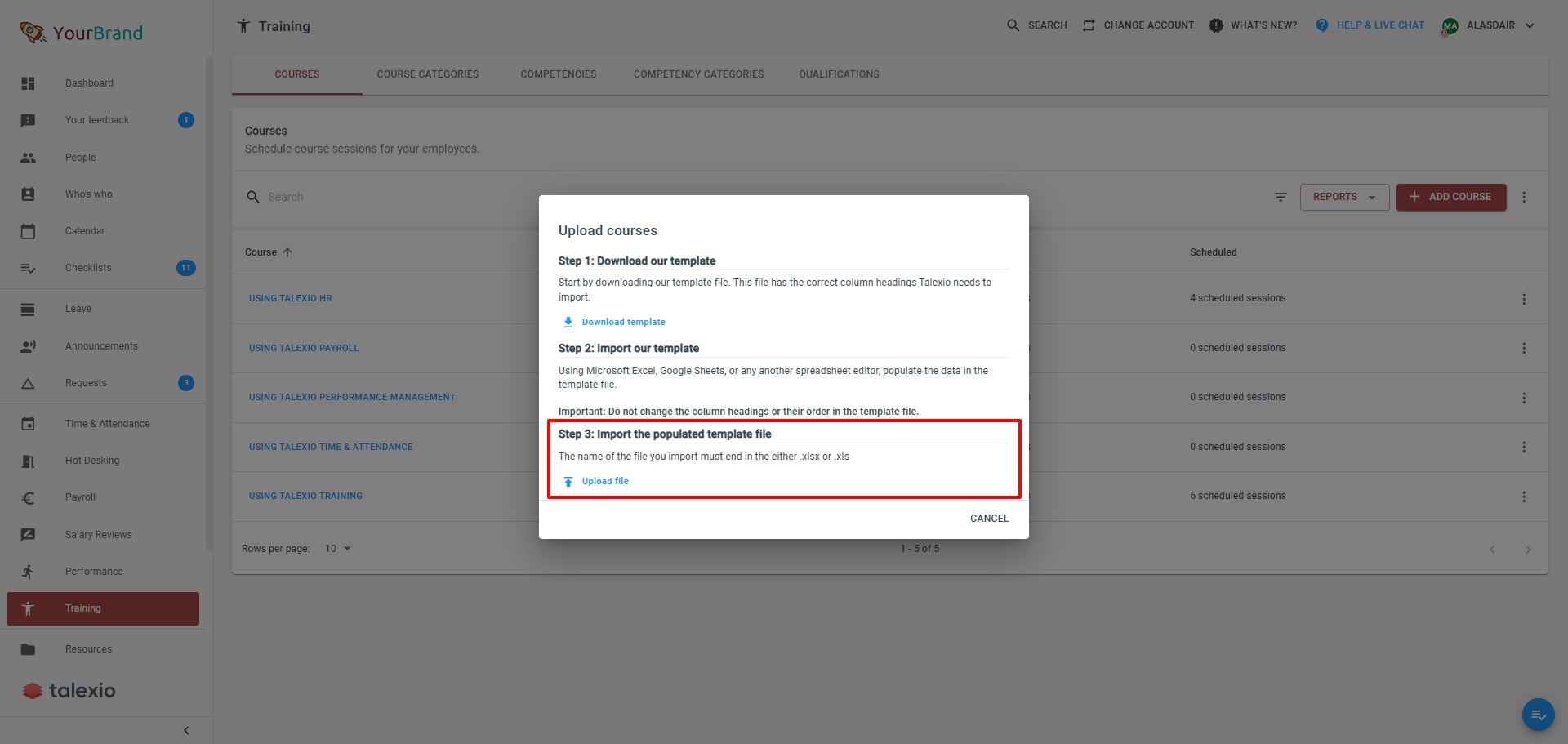Click the Leave icon in sidebar
1568x744 pixels.
[x=28, y=309]
